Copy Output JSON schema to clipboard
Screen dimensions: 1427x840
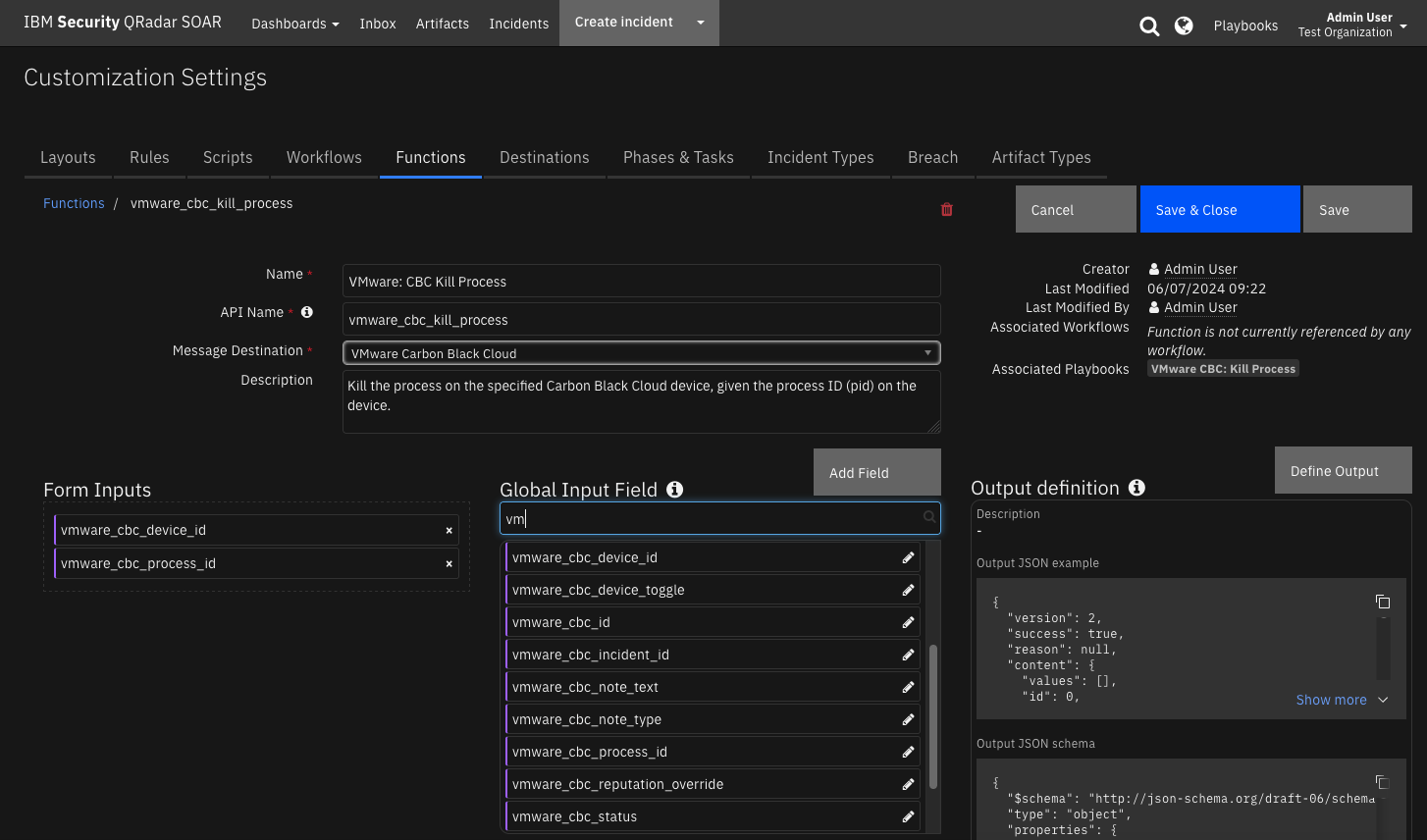(1383, 782)
